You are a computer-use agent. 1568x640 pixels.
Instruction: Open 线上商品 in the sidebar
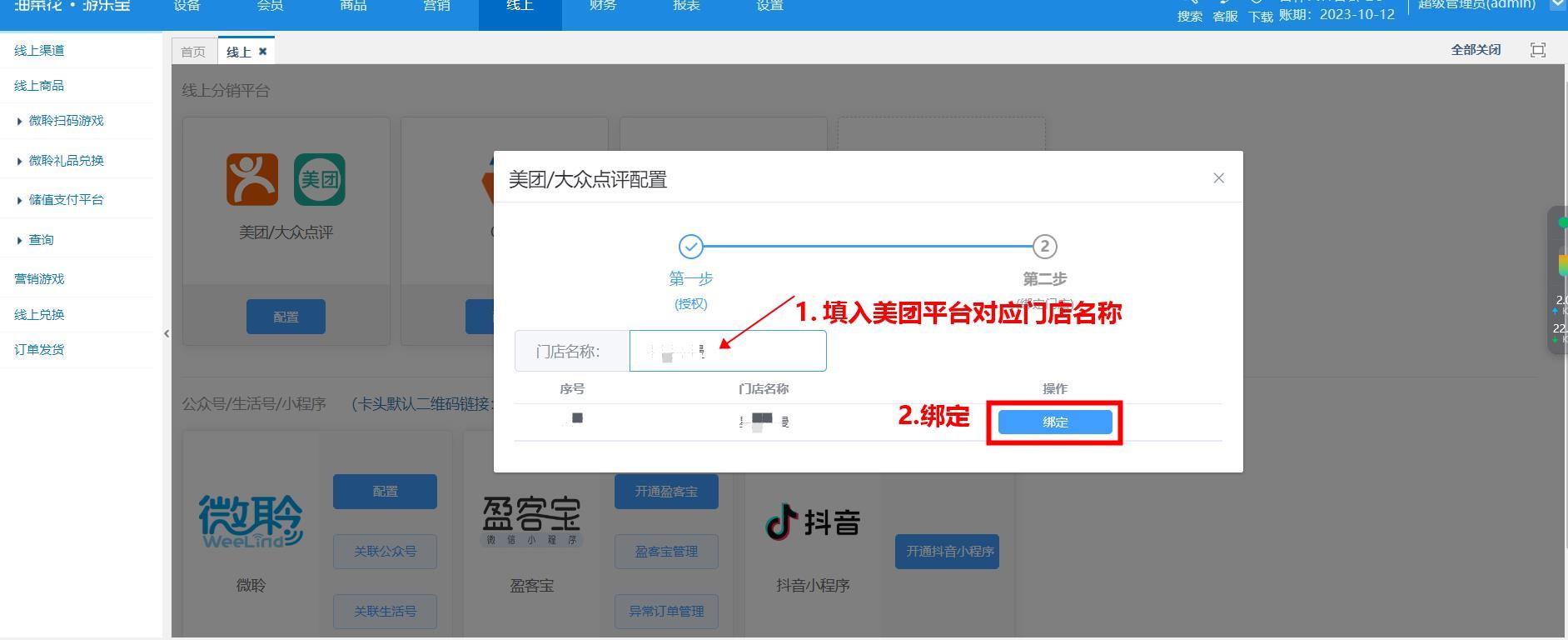pos(39,86)
